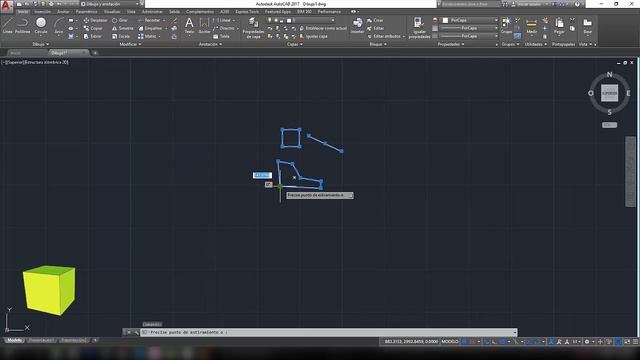
Task: Open status bar customization menu
Action: pos(635,342)
